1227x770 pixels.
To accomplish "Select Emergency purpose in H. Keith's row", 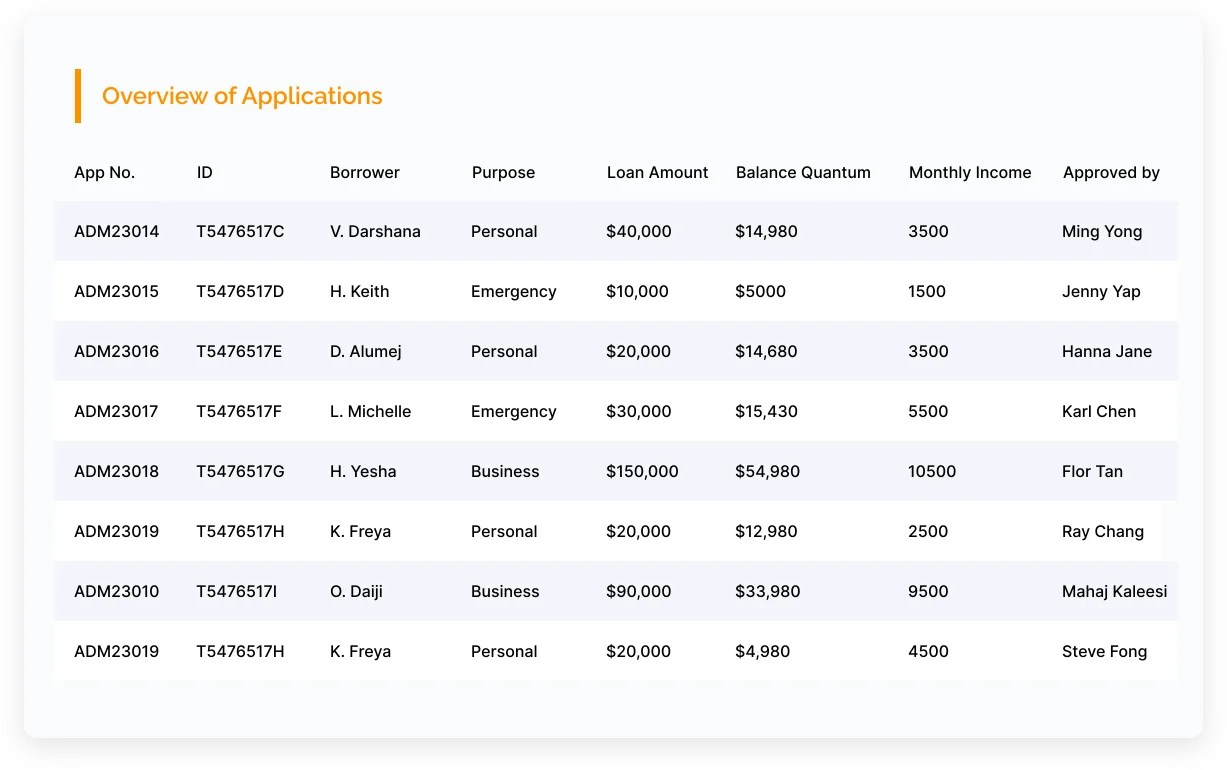I will (x=514, y=291).
